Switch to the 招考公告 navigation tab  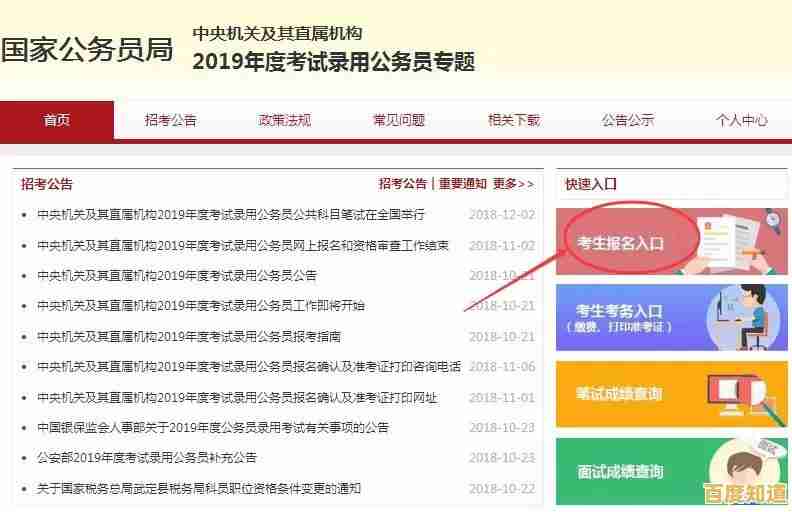(x=170, y=120)
